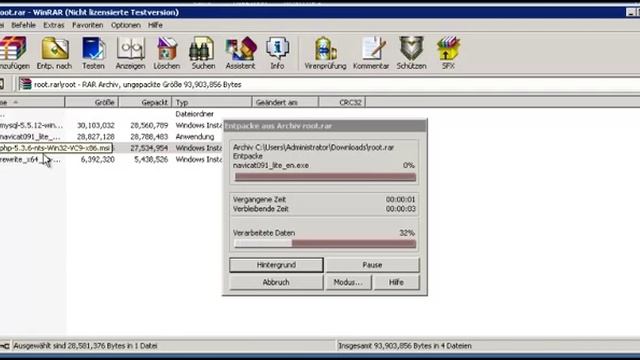
Task: Click the Löschen delete icon
Action: point(167,49)
